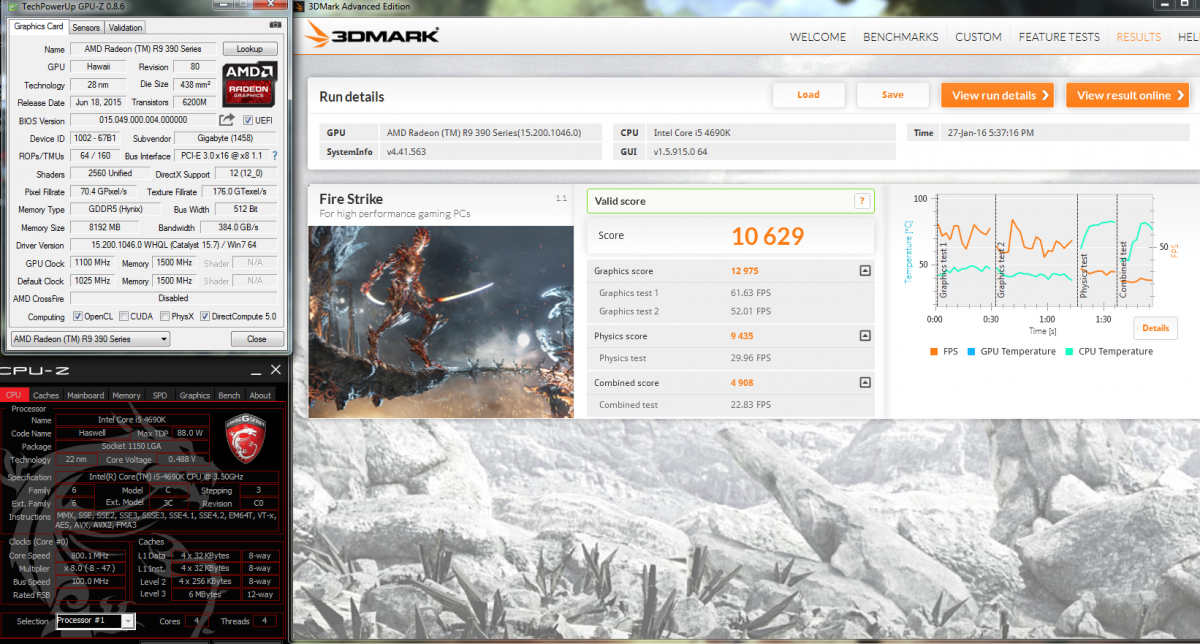
Task: Click the Details button under the chart
Action: 1155,328
